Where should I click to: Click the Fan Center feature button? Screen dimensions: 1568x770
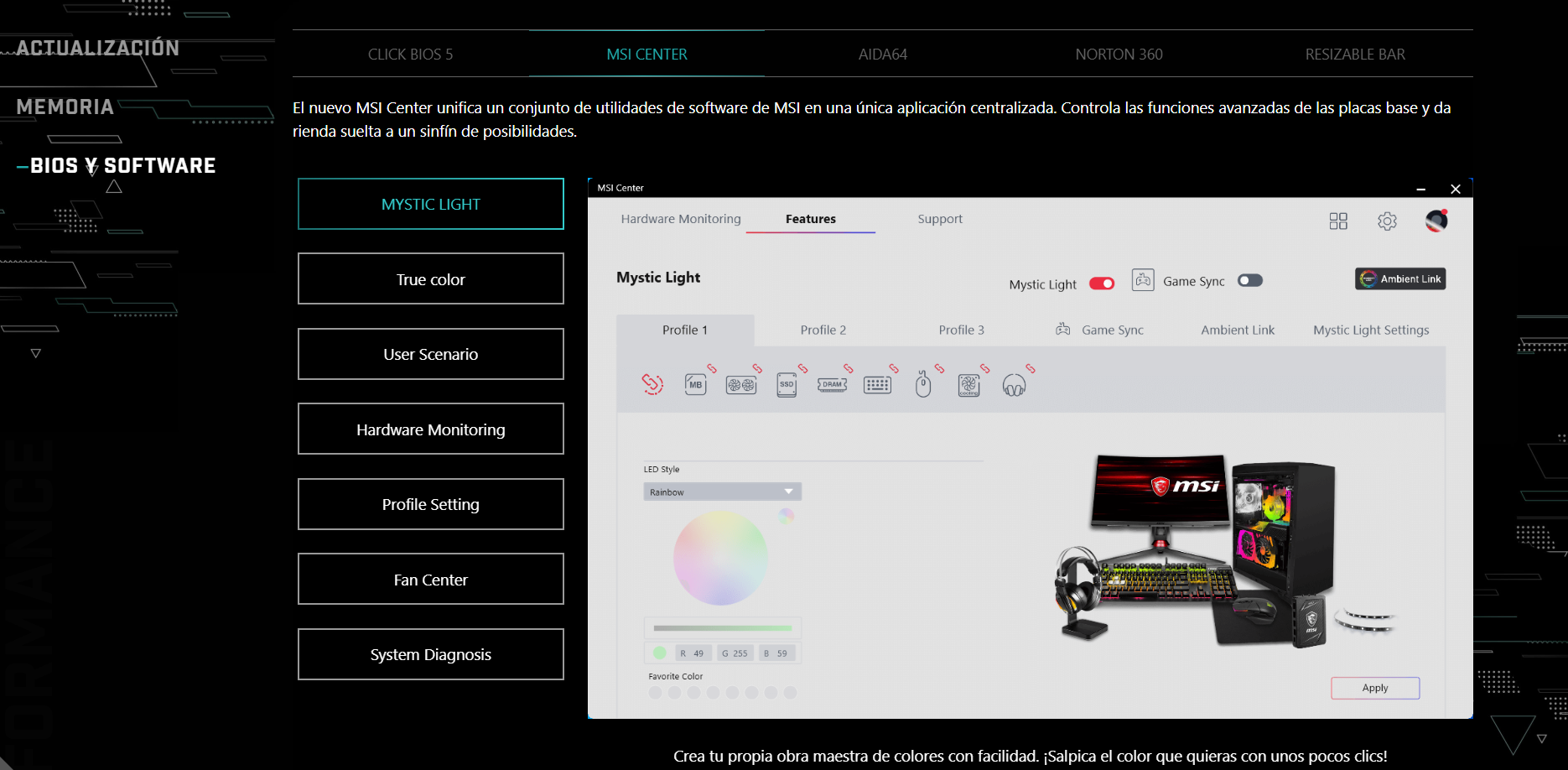(431, 579)
